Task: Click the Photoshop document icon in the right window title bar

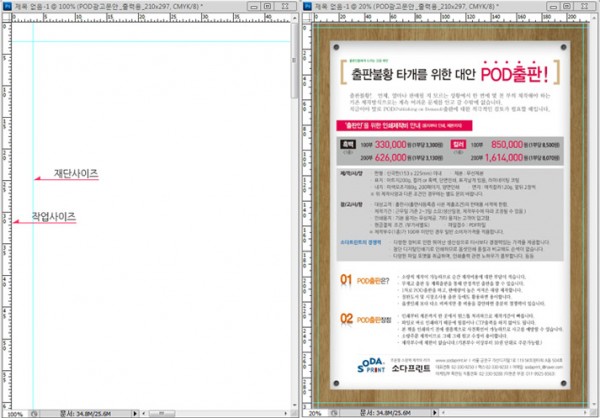Action: tap(309, 6)
